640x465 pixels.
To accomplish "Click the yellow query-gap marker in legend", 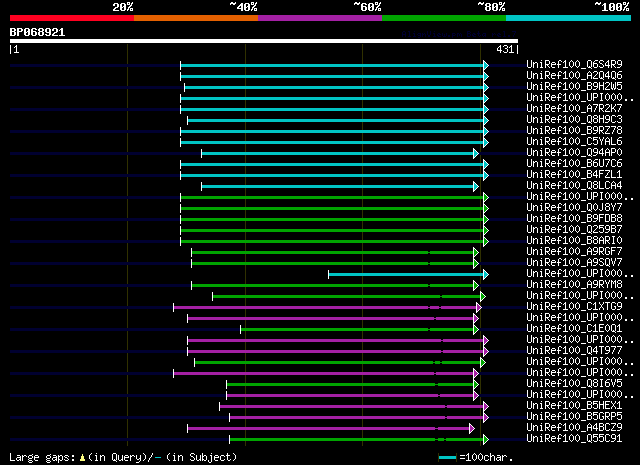I will tap(82, 458).
